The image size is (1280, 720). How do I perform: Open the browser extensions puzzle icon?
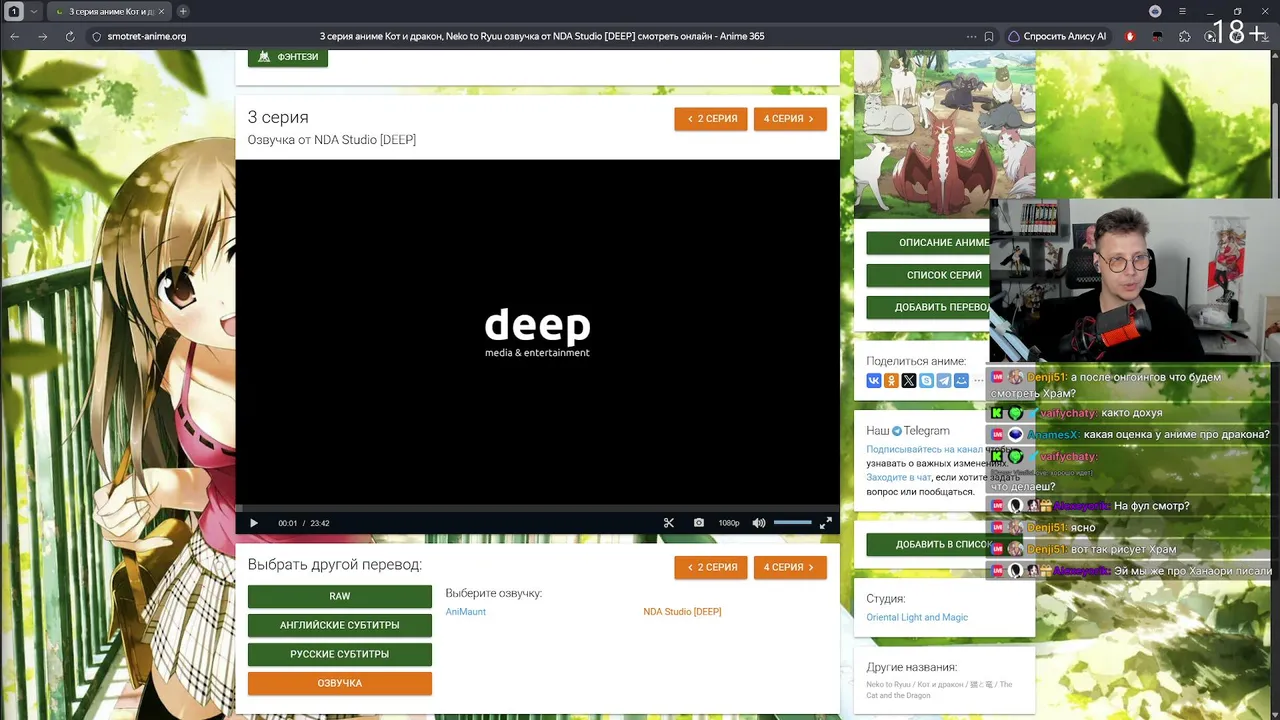(x=1185, y=36)
